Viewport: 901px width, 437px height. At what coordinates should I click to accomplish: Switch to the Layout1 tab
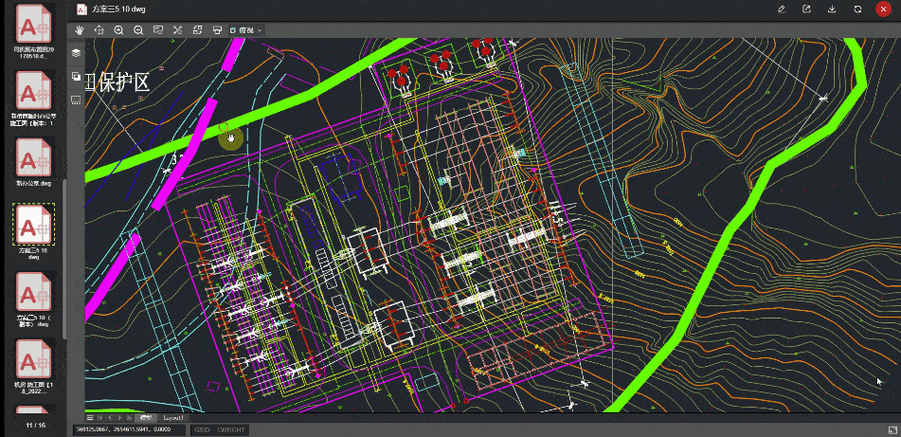pos(174,417)
